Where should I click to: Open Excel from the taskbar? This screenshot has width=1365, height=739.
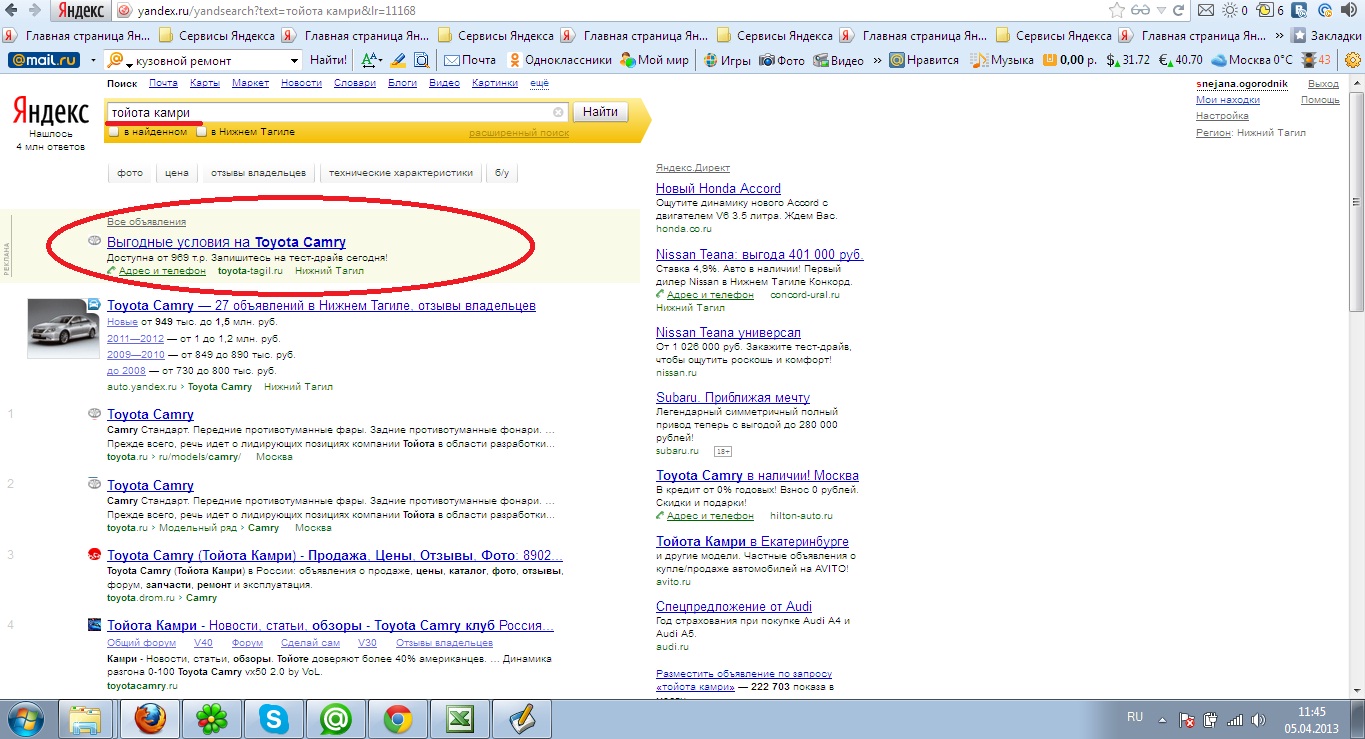click(460, 718)
